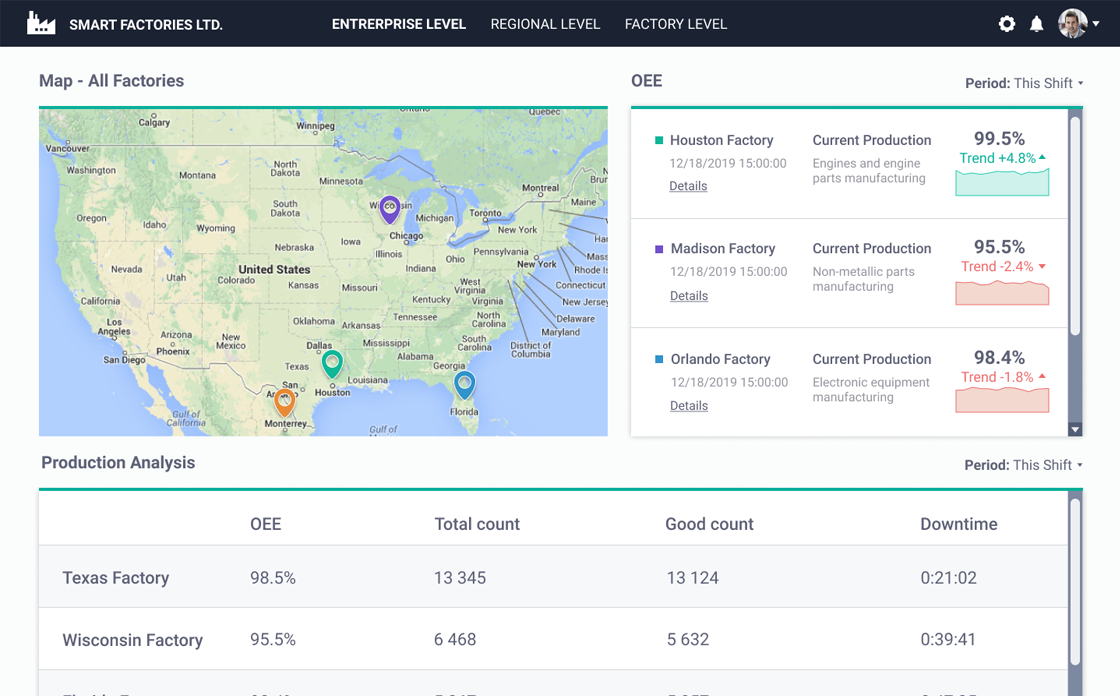1120x696 pixels.
Task: Switch to the Factory Level tab
Action: [675, 24]
